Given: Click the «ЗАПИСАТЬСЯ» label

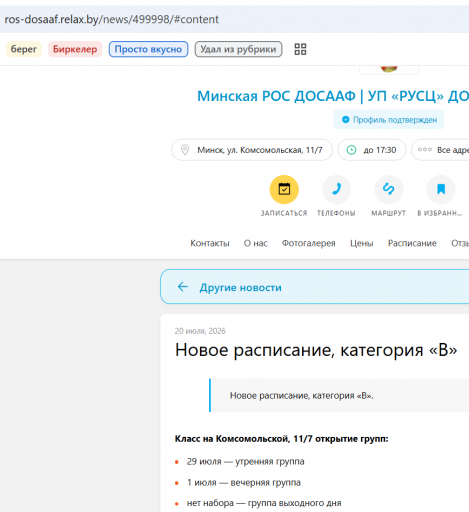Looking at the screenshot, I should tap(284, 213).
